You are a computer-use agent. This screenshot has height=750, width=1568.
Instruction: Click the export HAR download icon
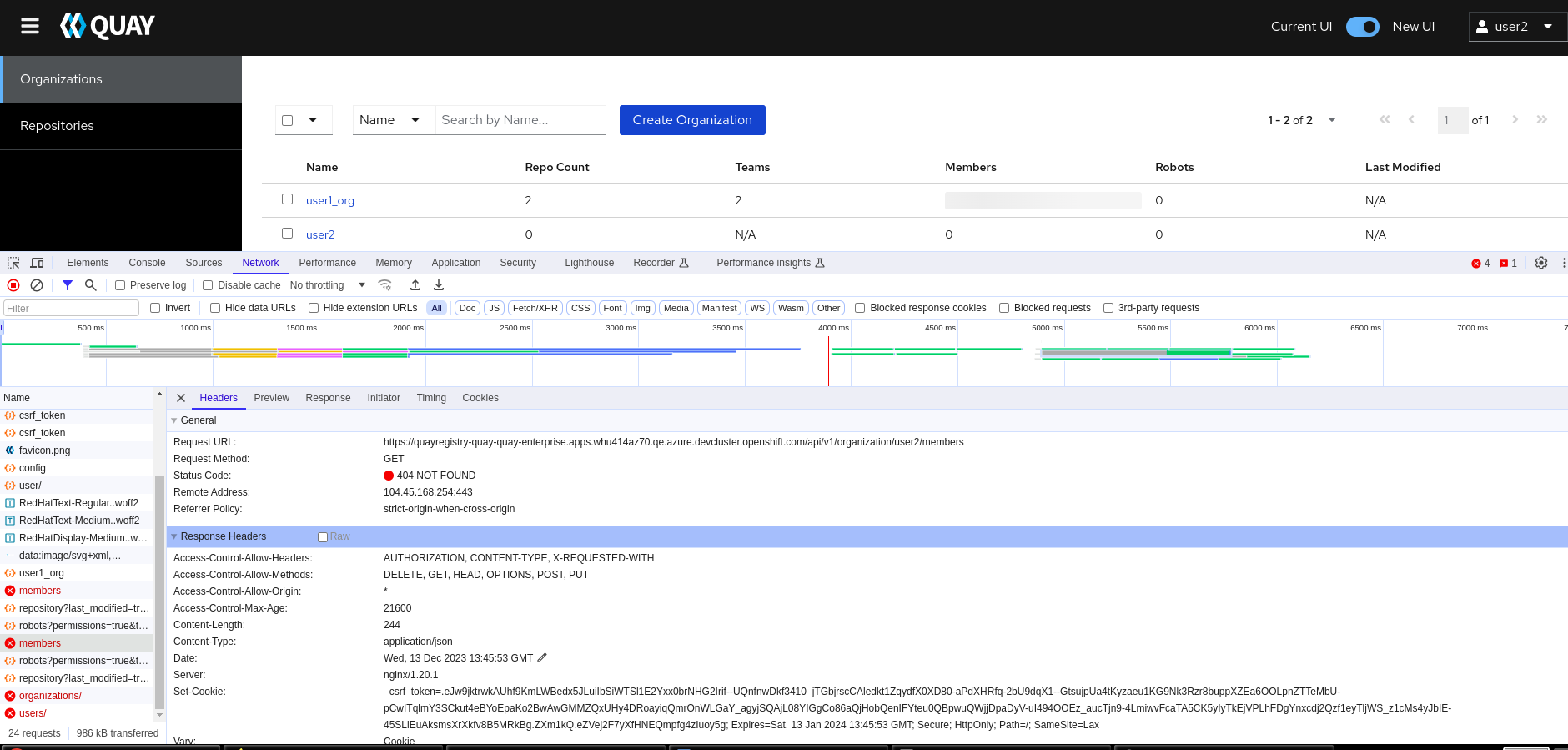[x=439, y=285]
